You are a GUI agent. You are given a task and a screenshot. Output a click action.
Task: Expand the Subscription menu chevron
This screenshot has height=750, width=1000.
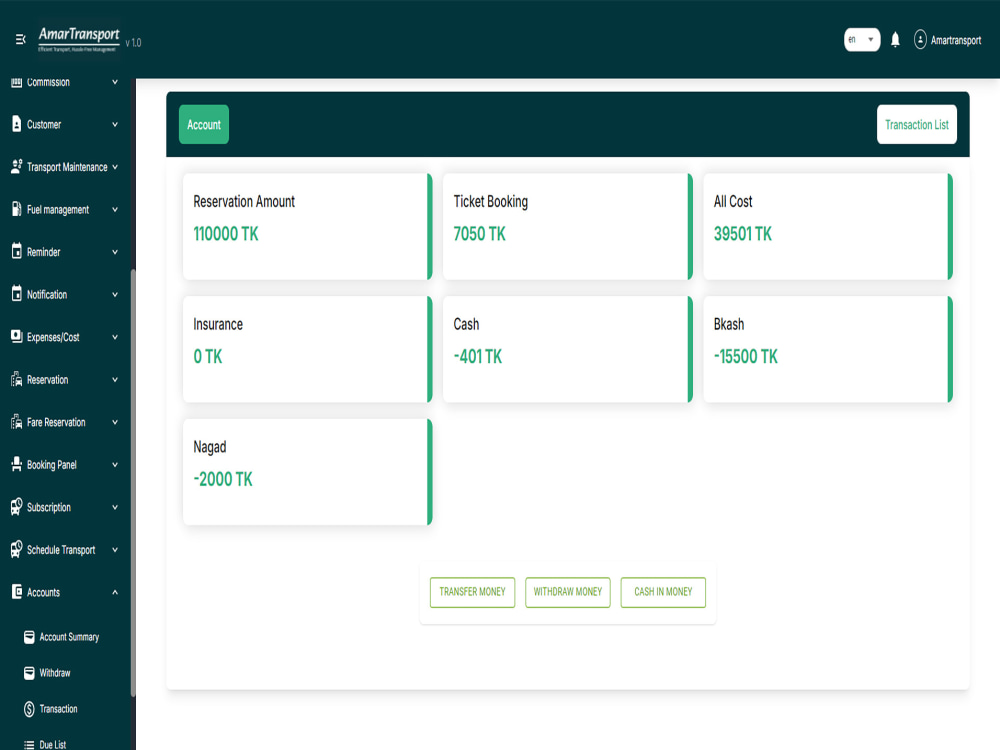(x=115, y=507)
